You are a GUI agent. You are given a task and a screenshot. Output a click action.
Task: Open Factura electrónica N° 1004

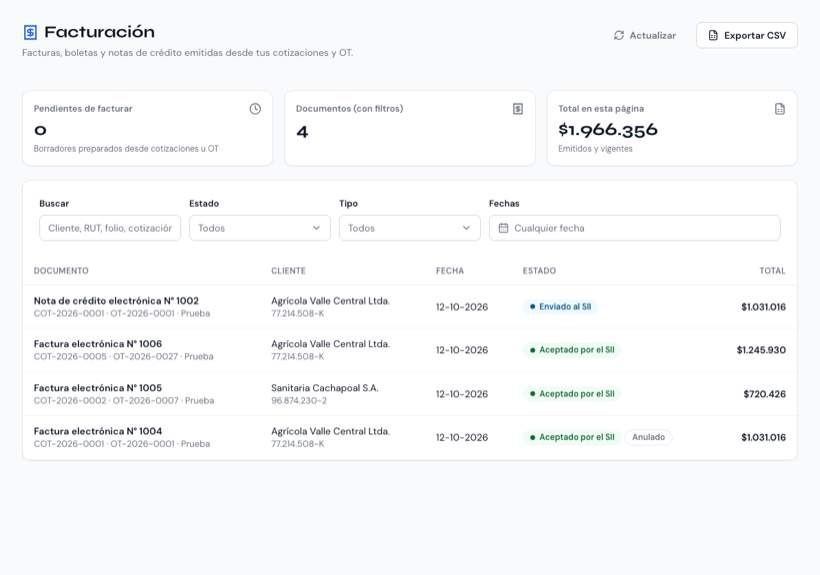(98, 431)
